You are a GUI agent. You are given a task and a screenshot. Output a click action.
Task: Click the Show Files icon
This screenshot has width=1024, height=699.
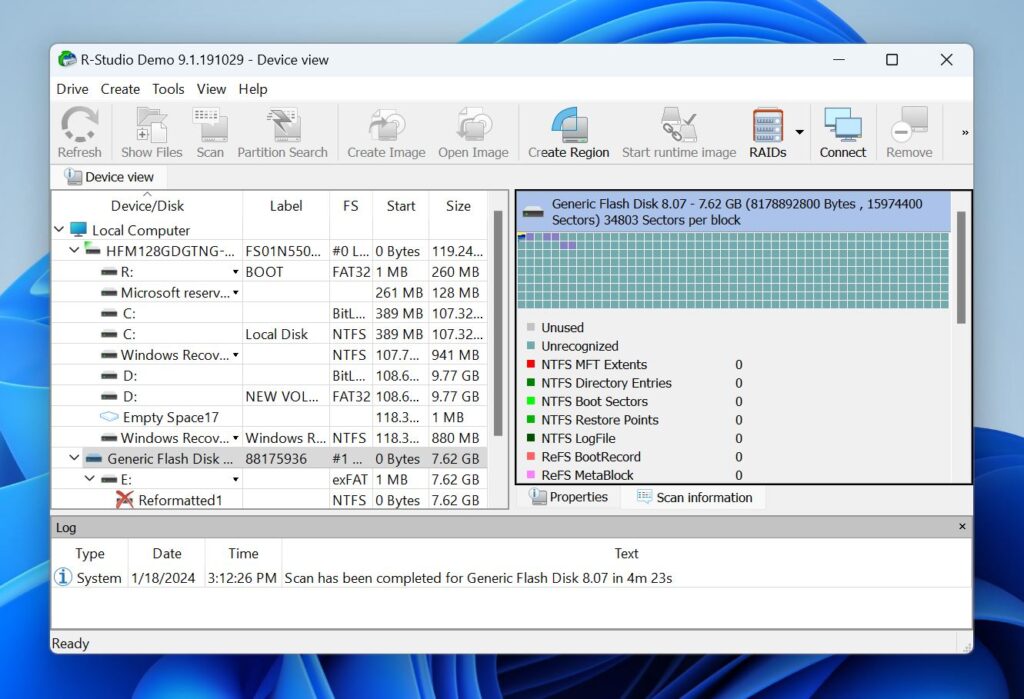coord(150,125)
